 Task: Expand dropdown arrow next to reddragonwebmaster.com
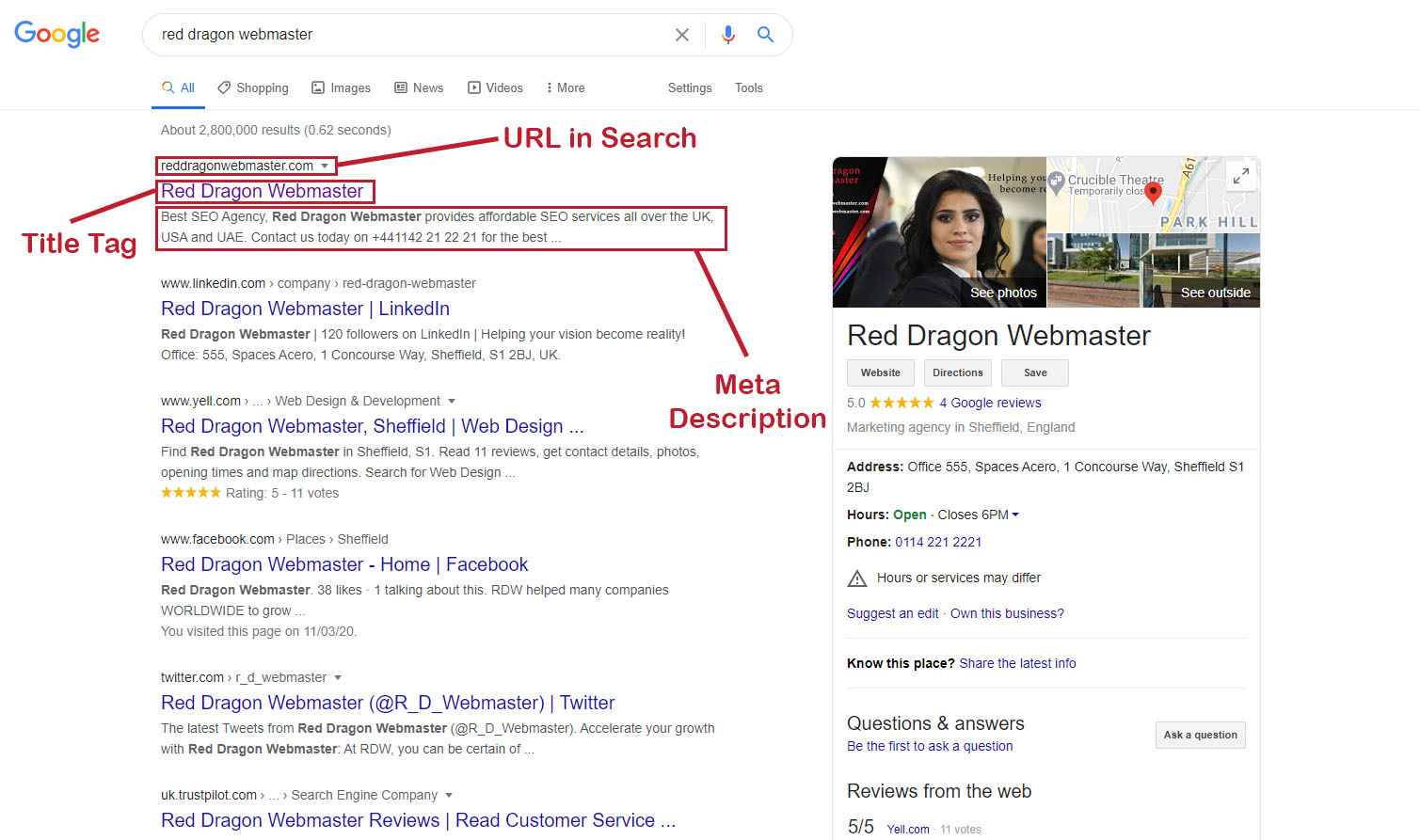[325, 166]
